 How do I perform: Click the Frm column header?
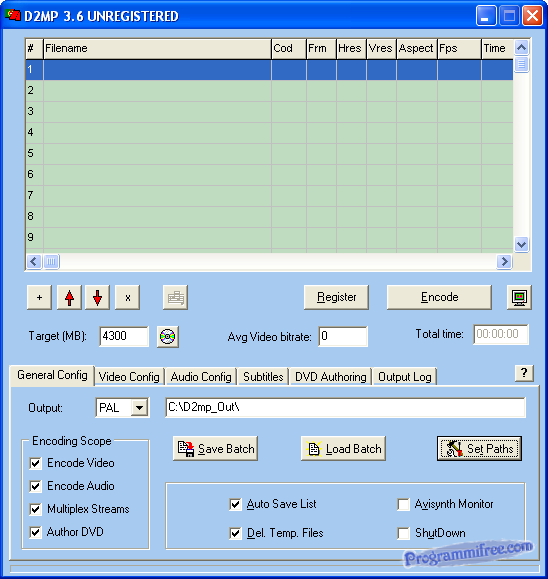click(x=321, y=48)
